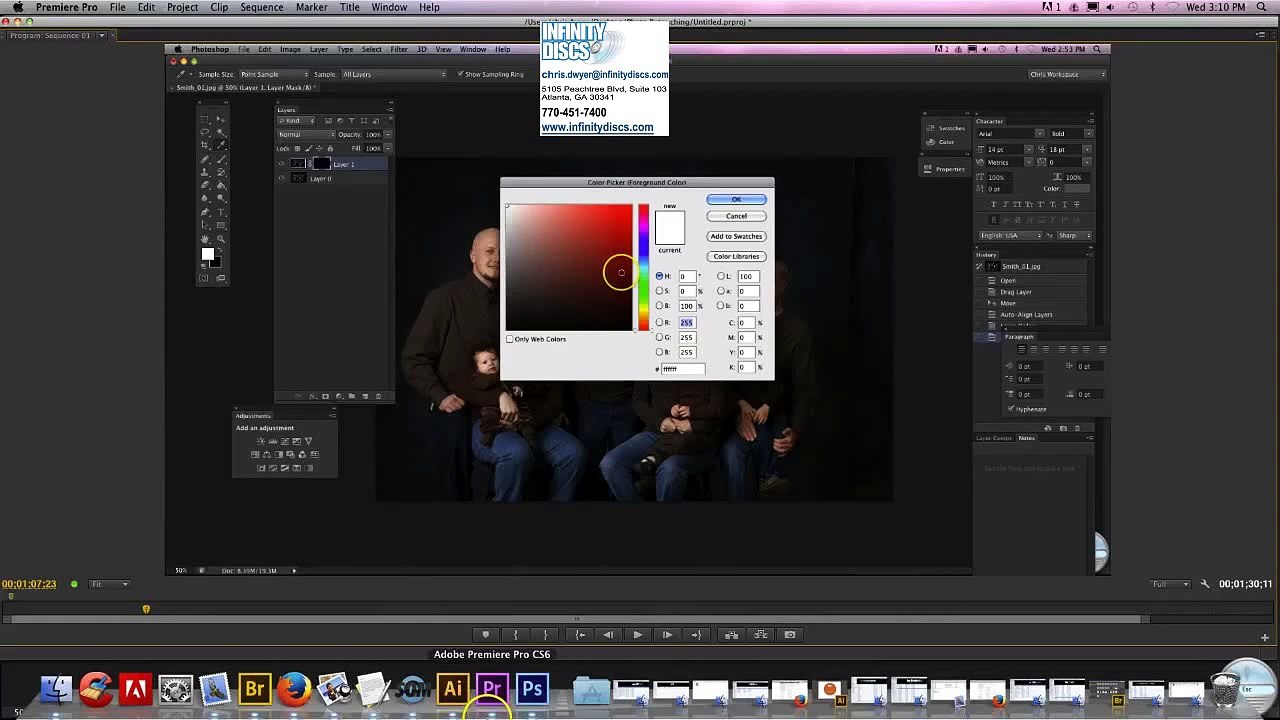Open Adobe Illustrator from the dock

(452, 689)
